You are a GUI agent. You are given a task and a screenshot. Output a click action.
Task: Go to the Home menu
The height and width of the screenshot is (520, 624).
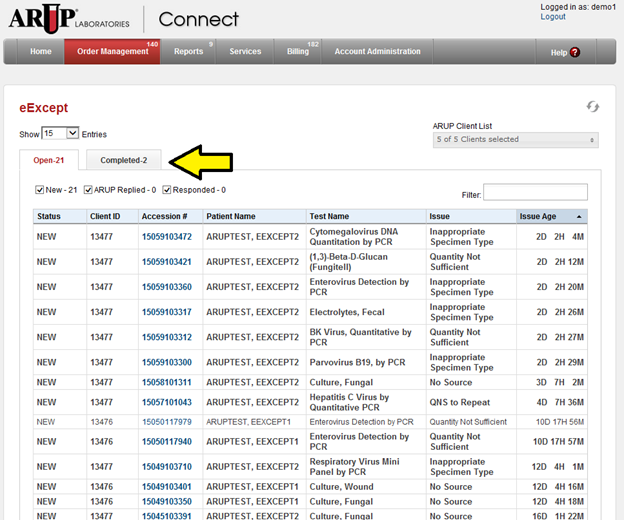click(x=41, y=51)
